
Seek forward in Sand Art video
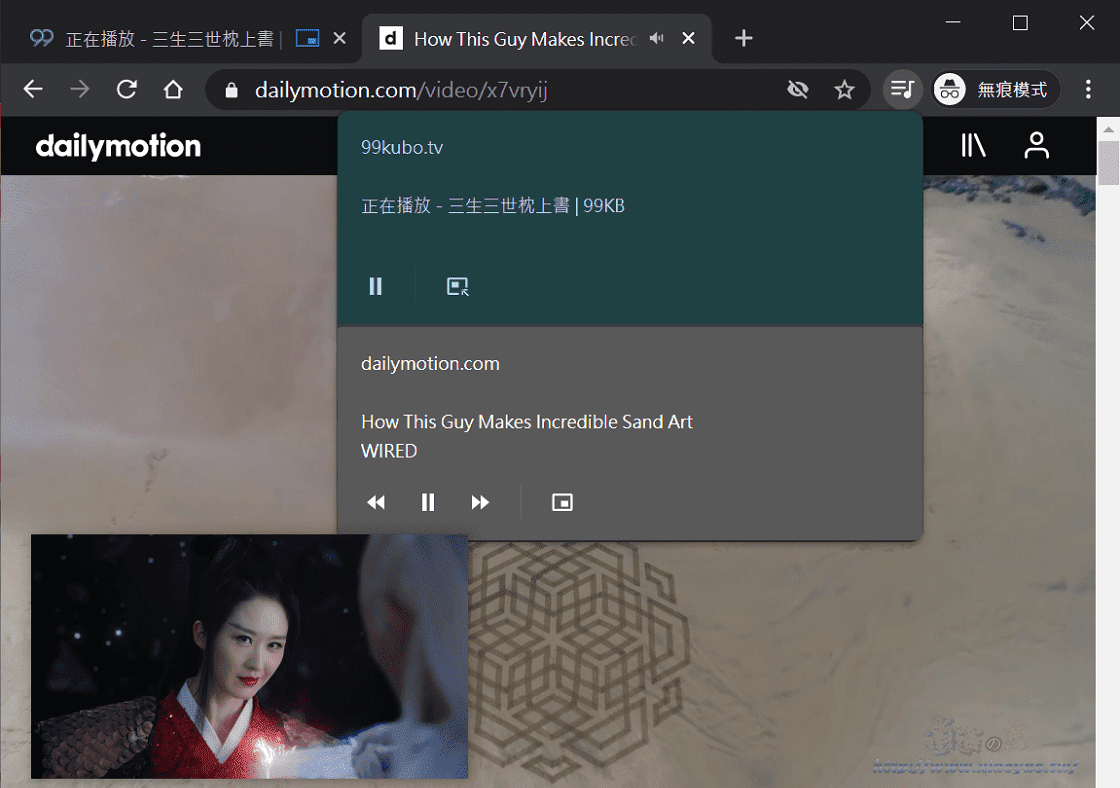pyautogui.click(x=480, y=503)
